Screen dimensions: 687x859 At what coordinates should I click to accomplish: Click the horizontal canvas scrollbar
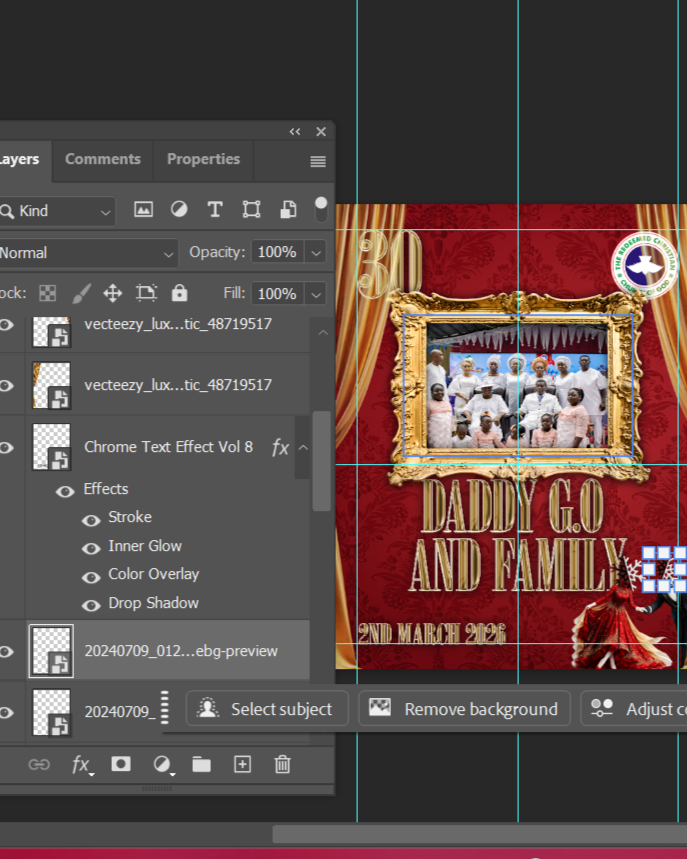click(x=479, y=834)
